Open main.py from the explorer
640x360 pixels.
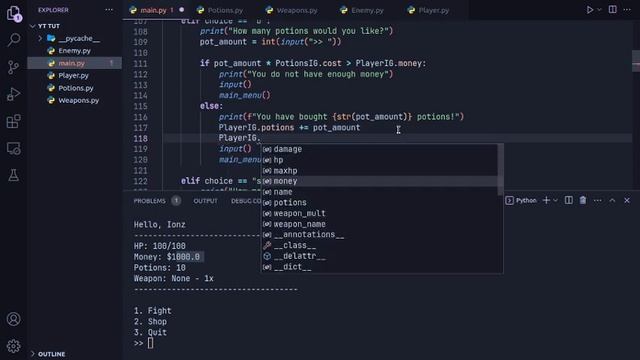[74, 63]
